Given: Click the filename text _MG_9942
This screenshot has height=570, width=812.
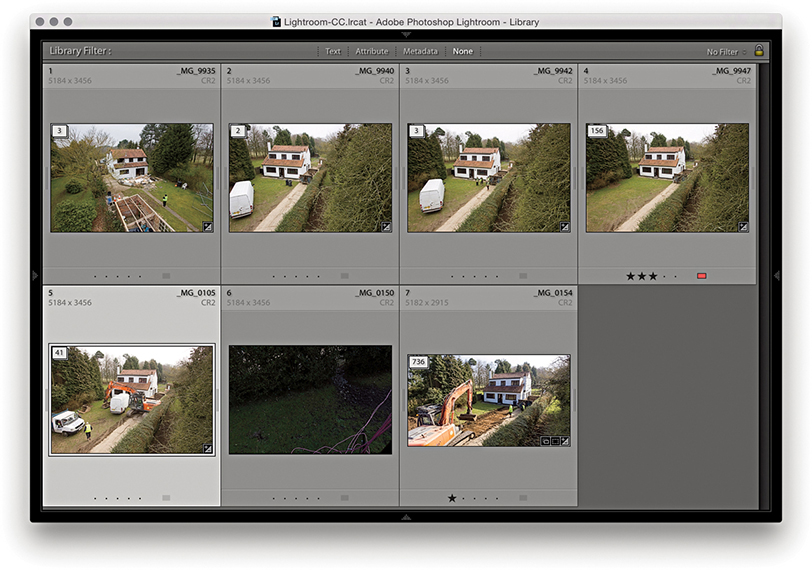Looking at the screenshot, I should pyautogui.click(x=553, y=71).
